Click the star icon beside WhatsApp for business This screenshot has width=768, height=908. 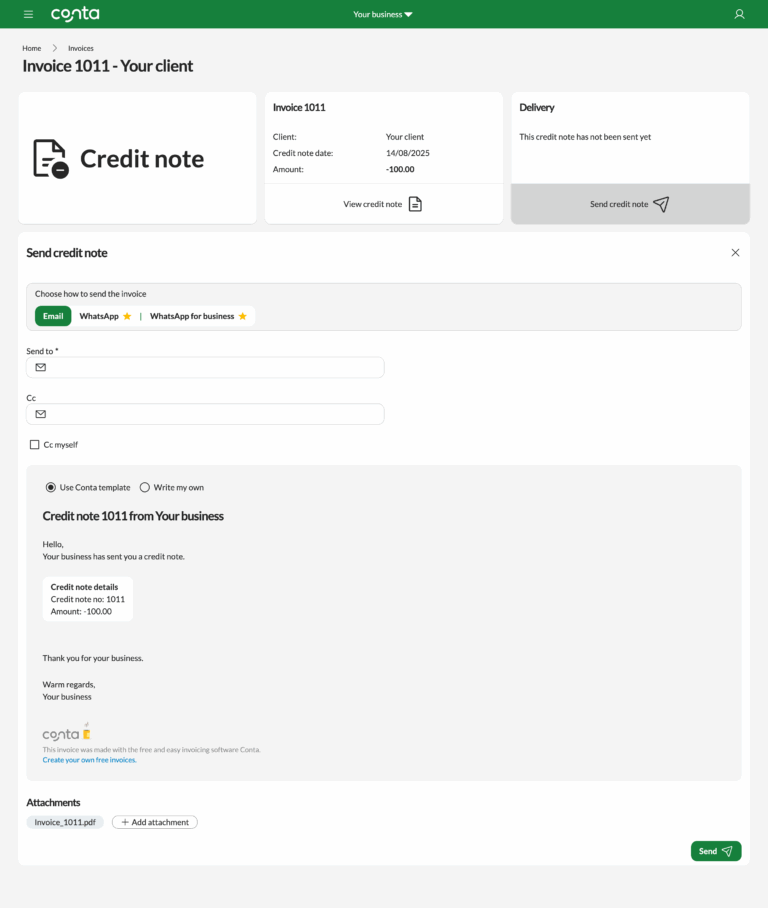pos(241,315)
